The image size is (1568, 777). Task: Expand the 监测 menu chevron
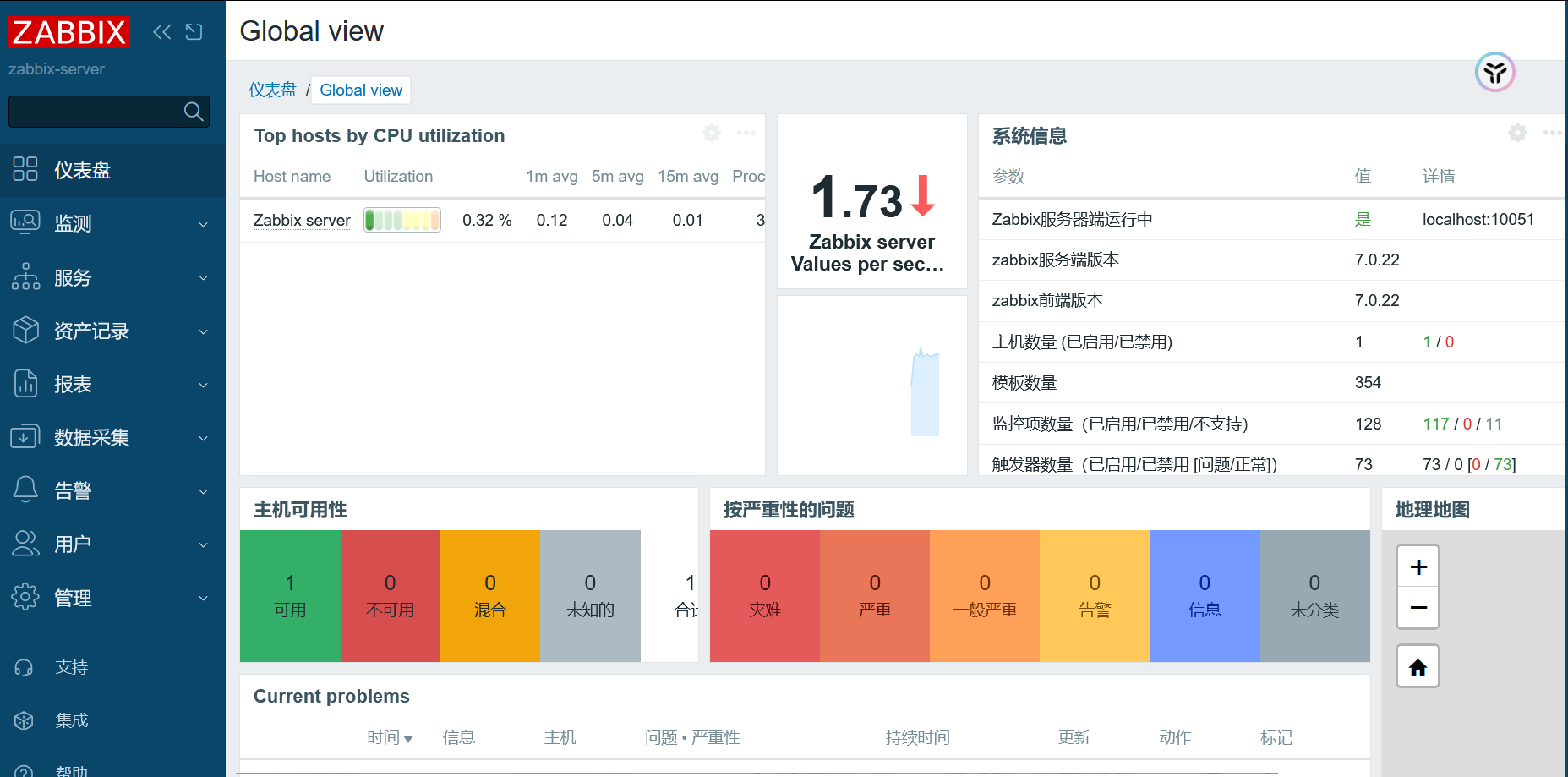pos(203,224)
